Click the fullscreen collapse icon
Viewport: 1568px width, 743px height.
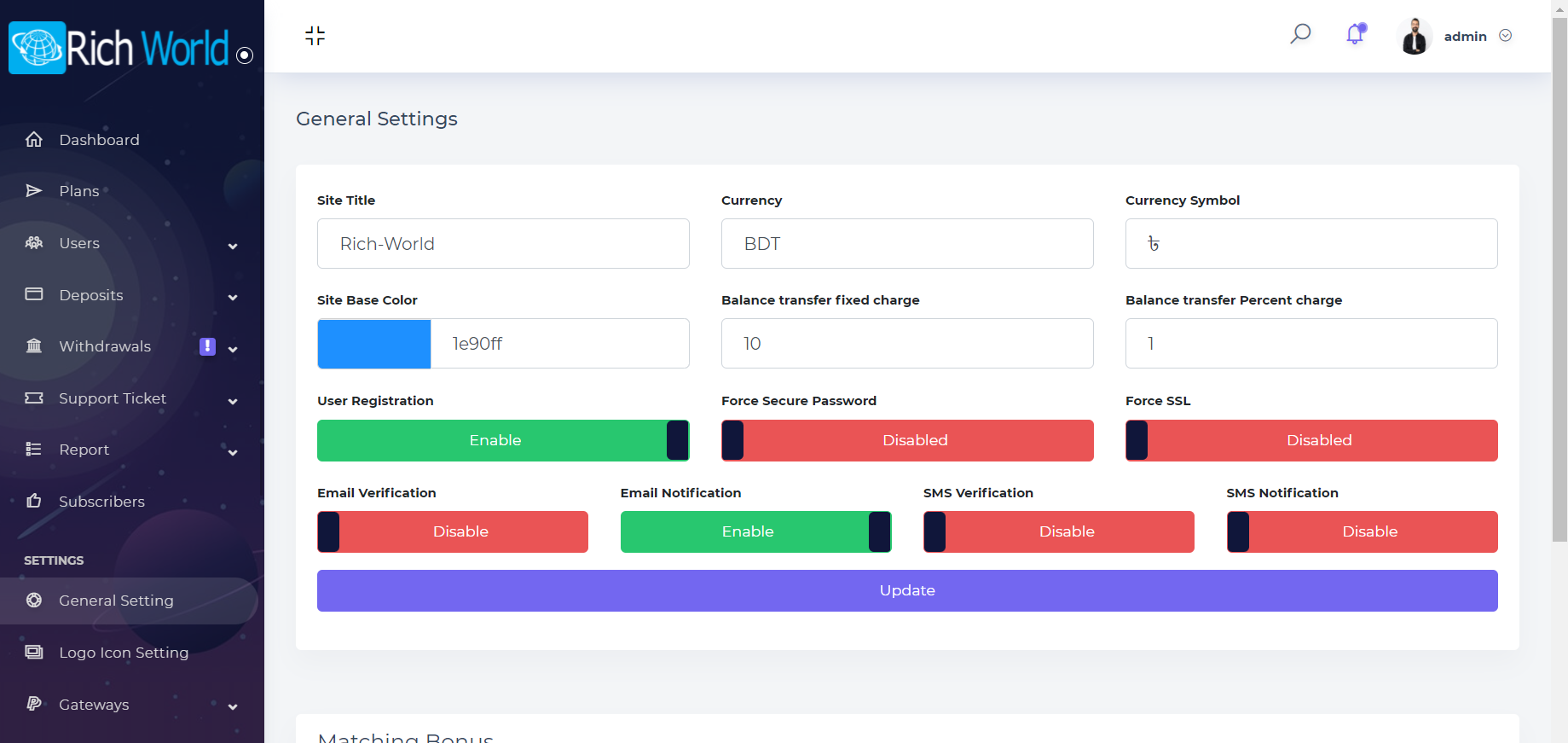tap(315, 36)
